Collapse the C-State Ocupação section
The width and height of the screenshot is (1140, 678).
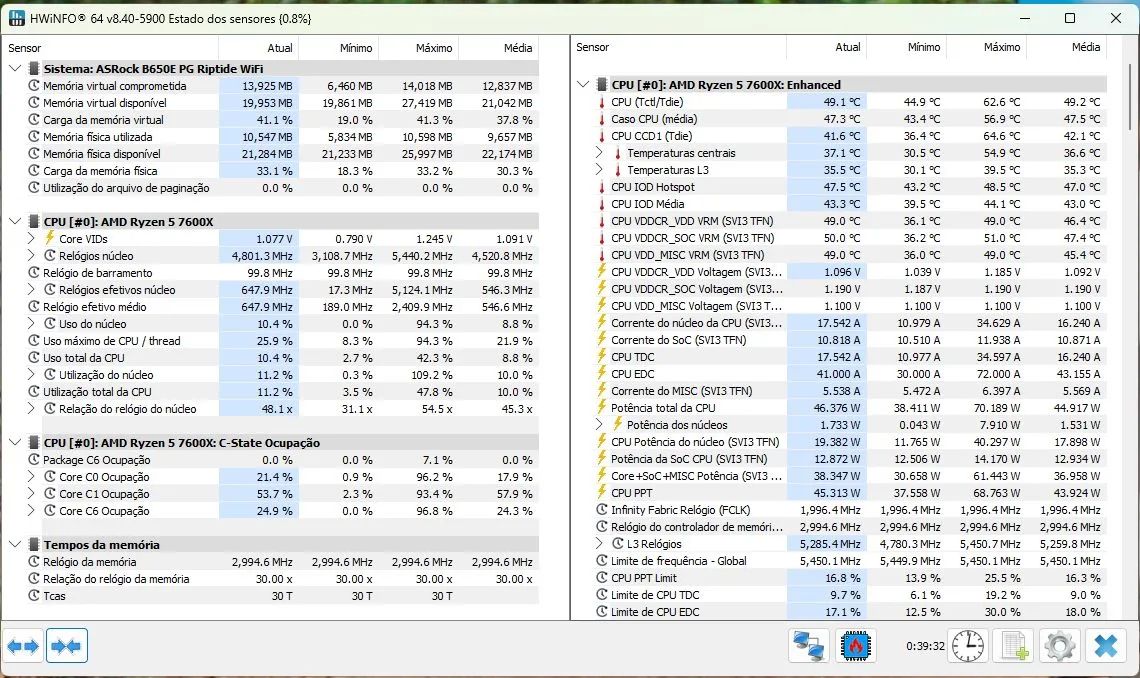pyautogui.click(x=15, y=443)
